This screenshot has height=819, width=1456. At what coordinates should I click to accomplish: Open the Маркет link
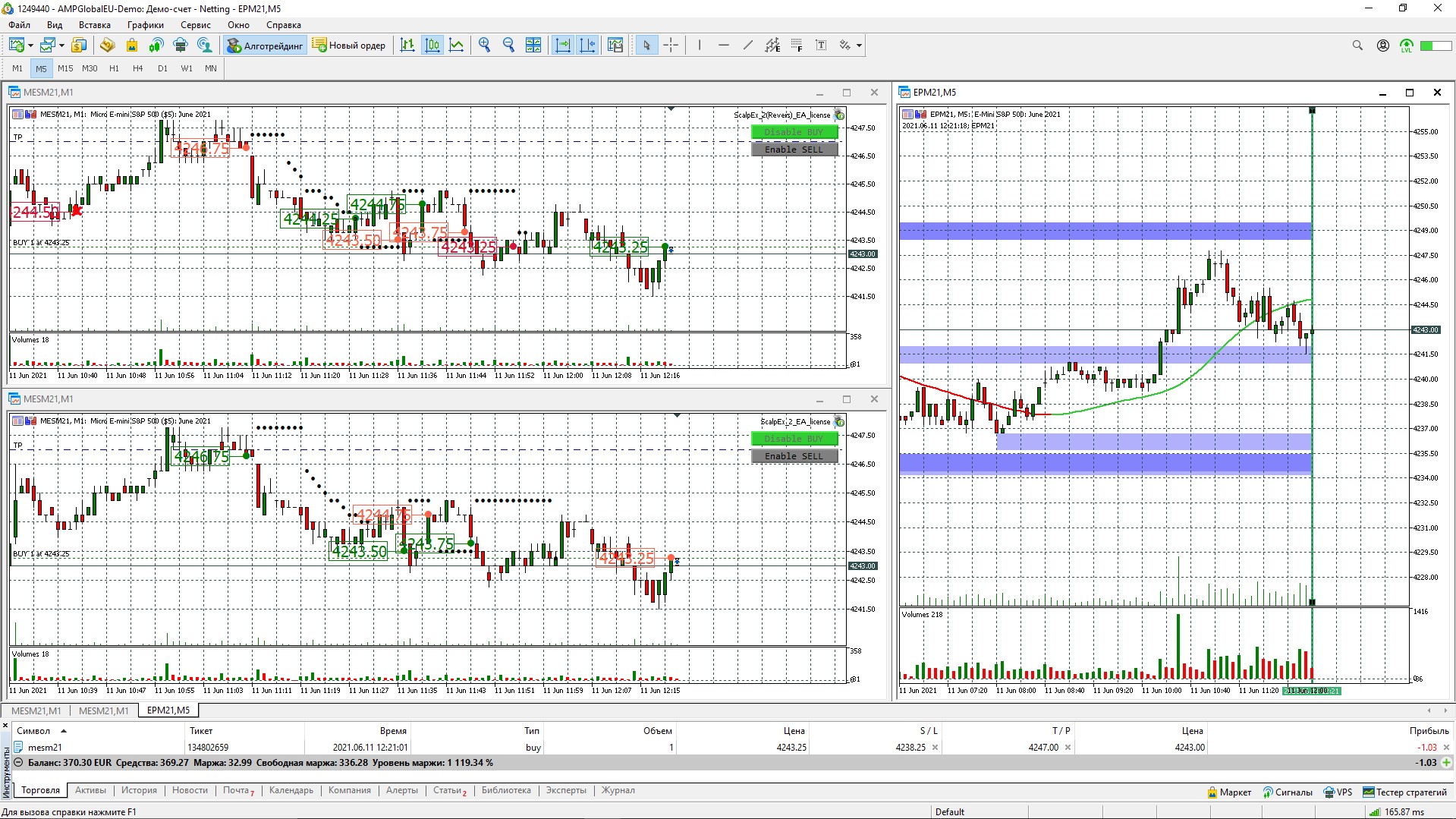[1229, 792]
